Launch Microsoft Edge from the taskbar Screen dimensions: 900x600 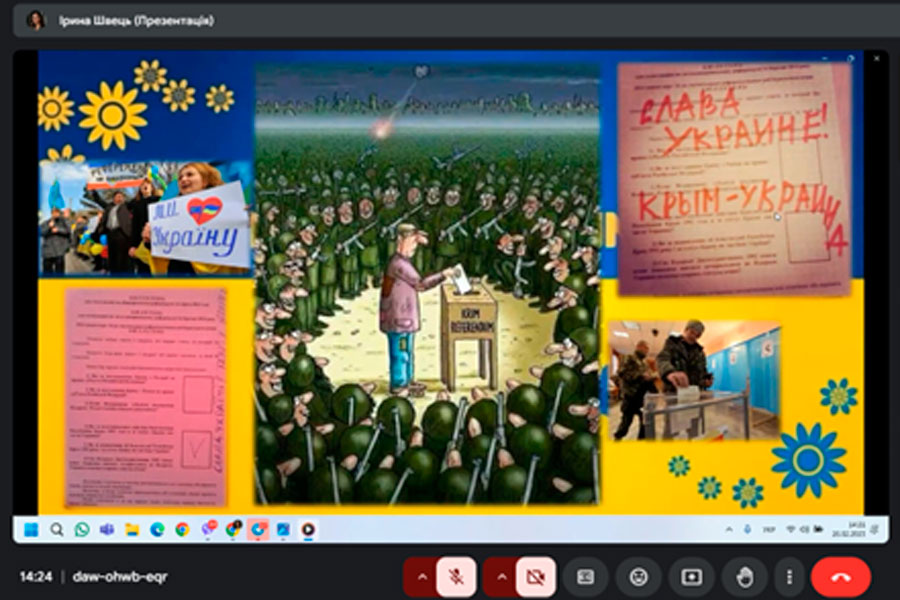click(157, 529)
